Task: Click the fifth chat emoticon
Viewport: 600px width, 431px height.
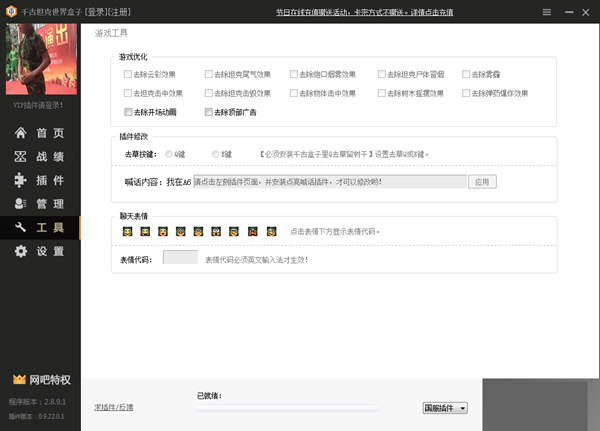Action: [x=198, y=231]
